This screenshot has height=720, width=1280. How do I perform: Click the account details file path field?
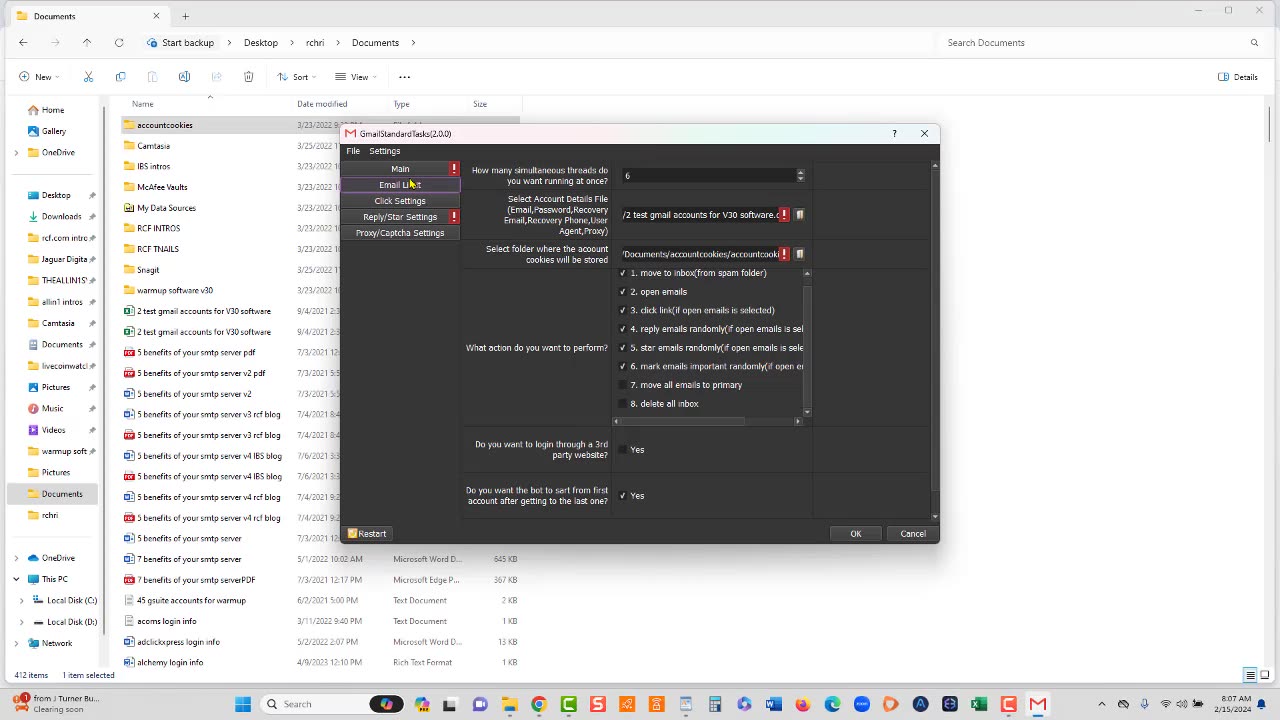(699, 215)
